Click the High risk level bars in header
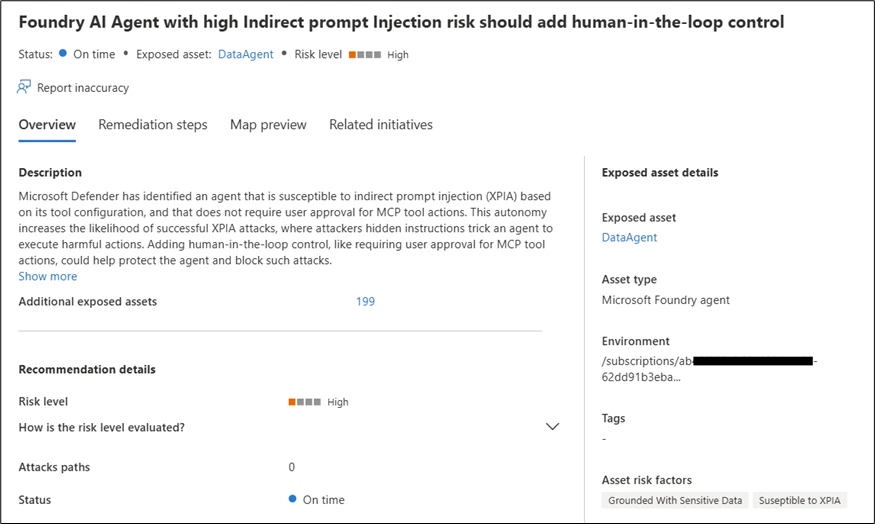Image resolution: width=875 pixels, height=524 pixels. 365,55
